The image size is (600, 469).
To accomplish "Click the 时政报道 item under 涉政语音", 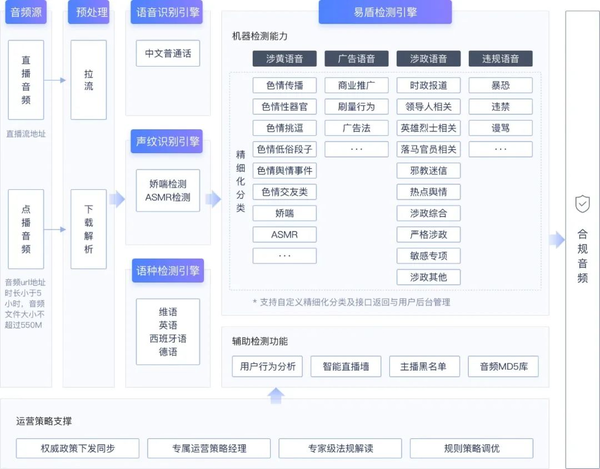I will point(428,85).
